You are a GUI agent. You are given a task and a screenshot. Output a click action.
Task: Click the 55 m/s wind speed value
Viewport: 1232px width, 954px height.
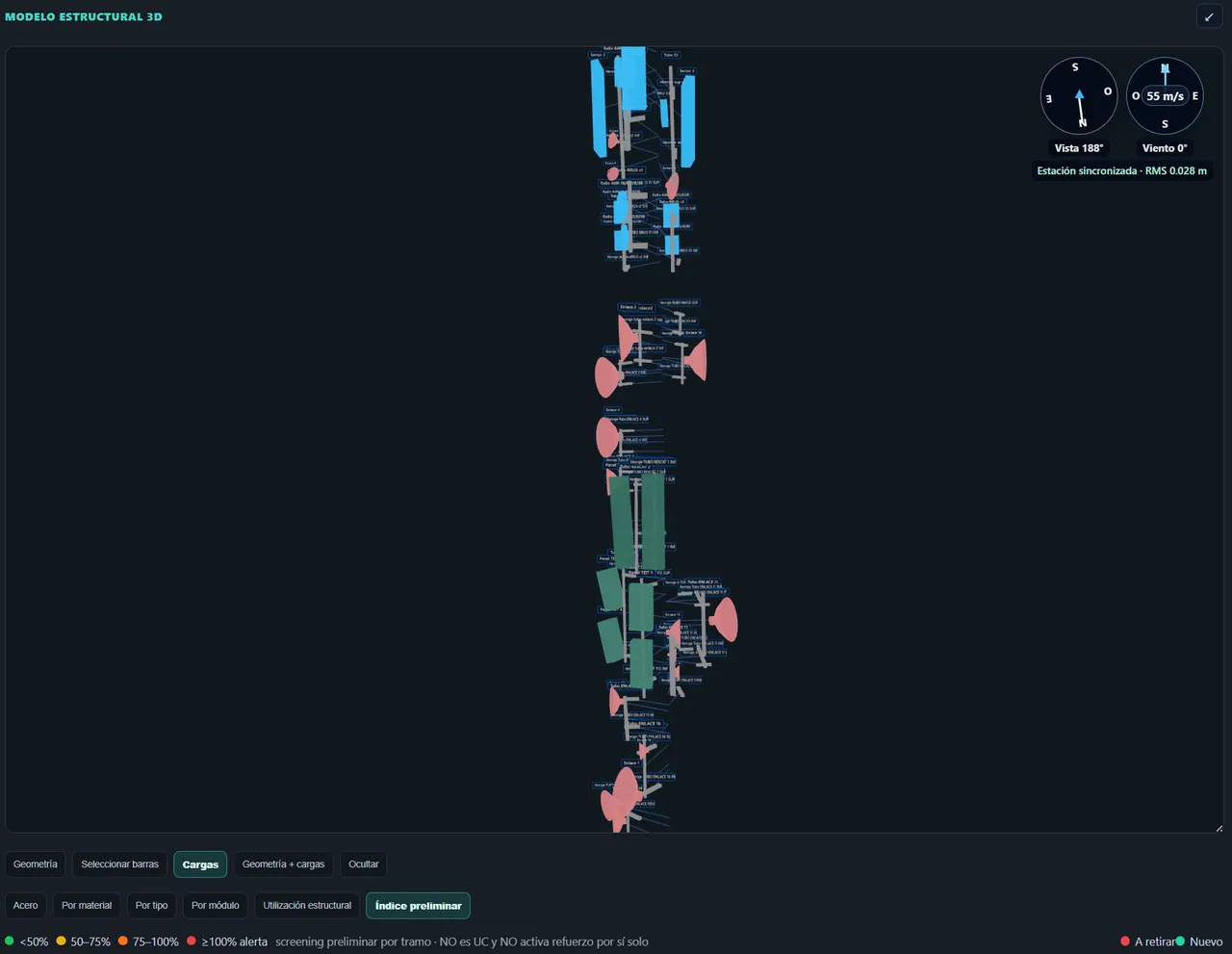(1165, 96)
